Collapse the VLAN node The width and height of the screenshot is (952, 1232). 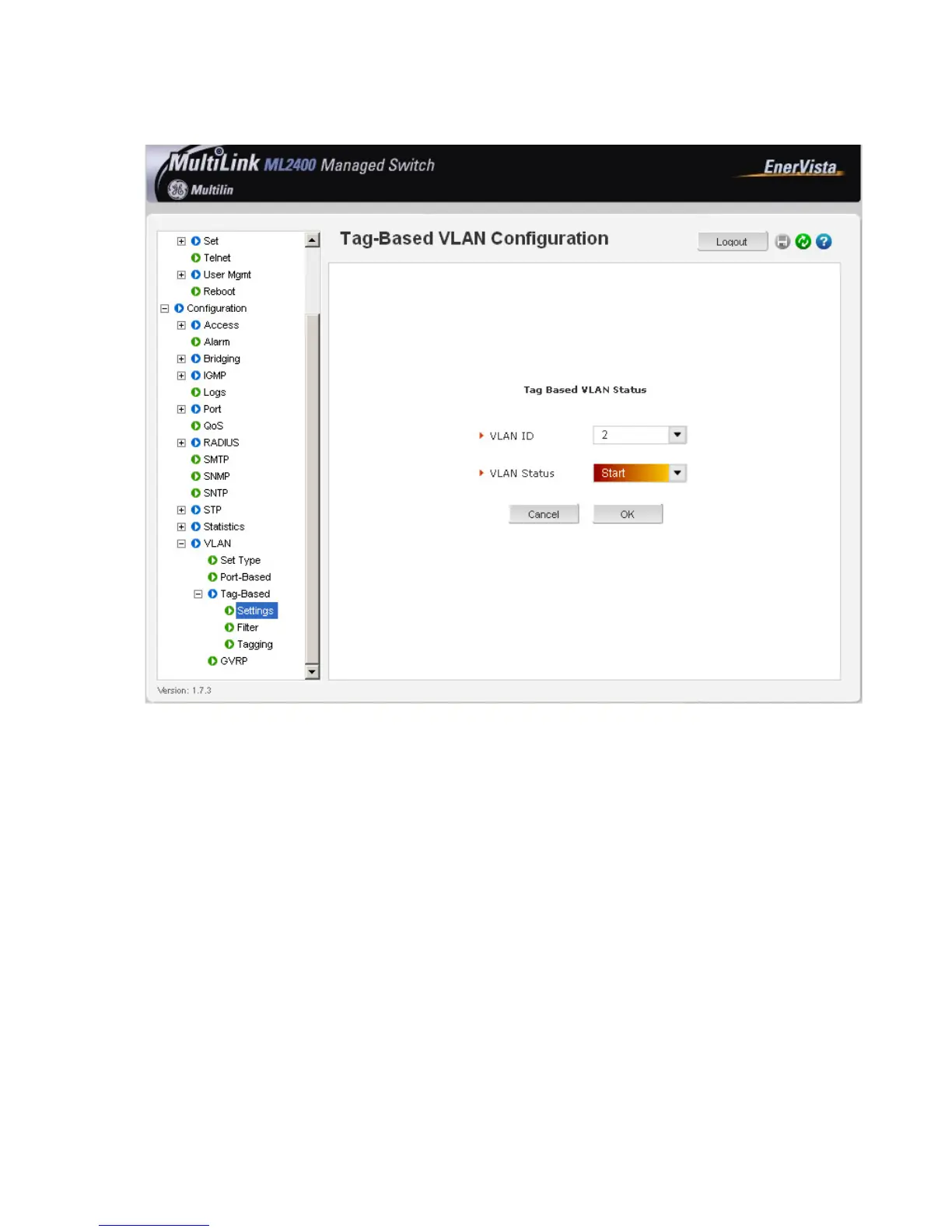pos(181,544)
